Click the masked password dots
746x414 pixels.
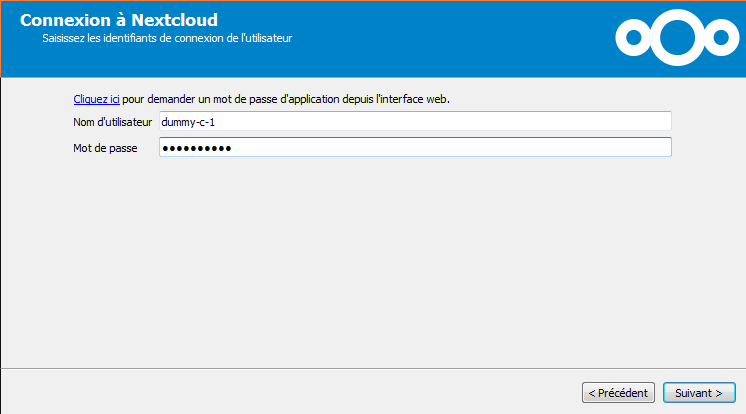pyautogui.click(x=197, y=148)
